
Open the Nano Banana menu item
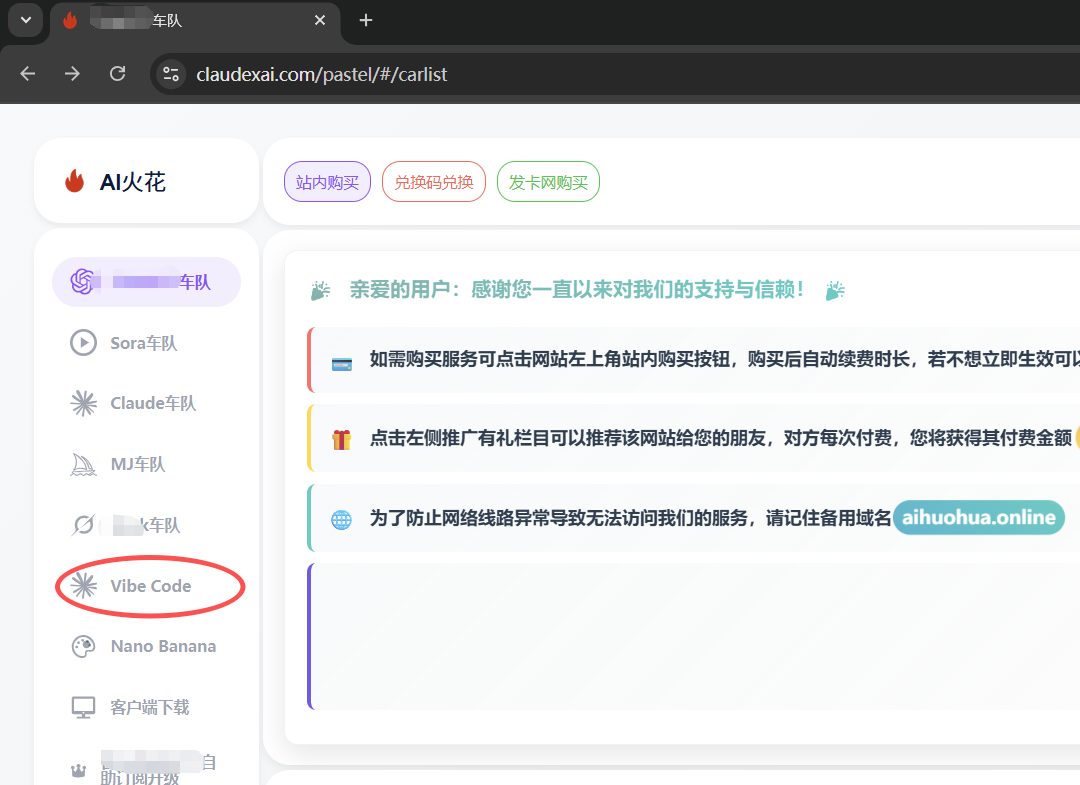[162, 646]
